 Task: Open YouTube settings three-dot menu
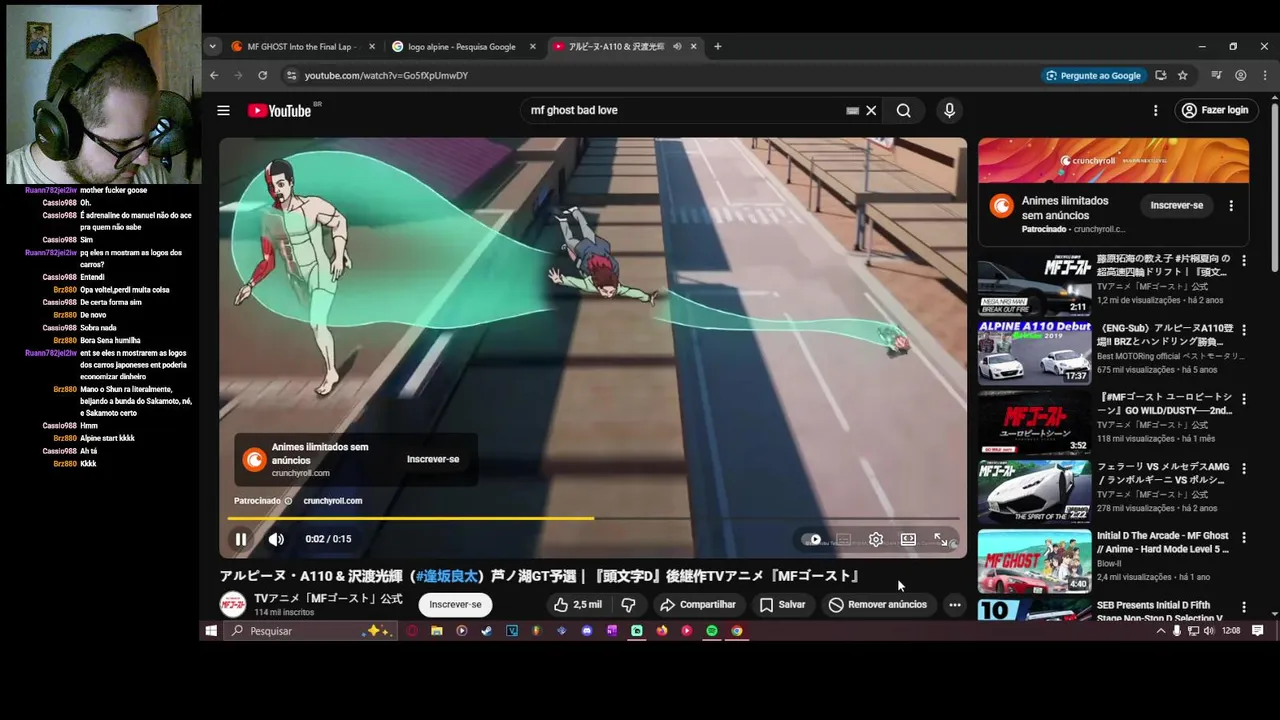pyautogui.click(x=1155, y=110)
